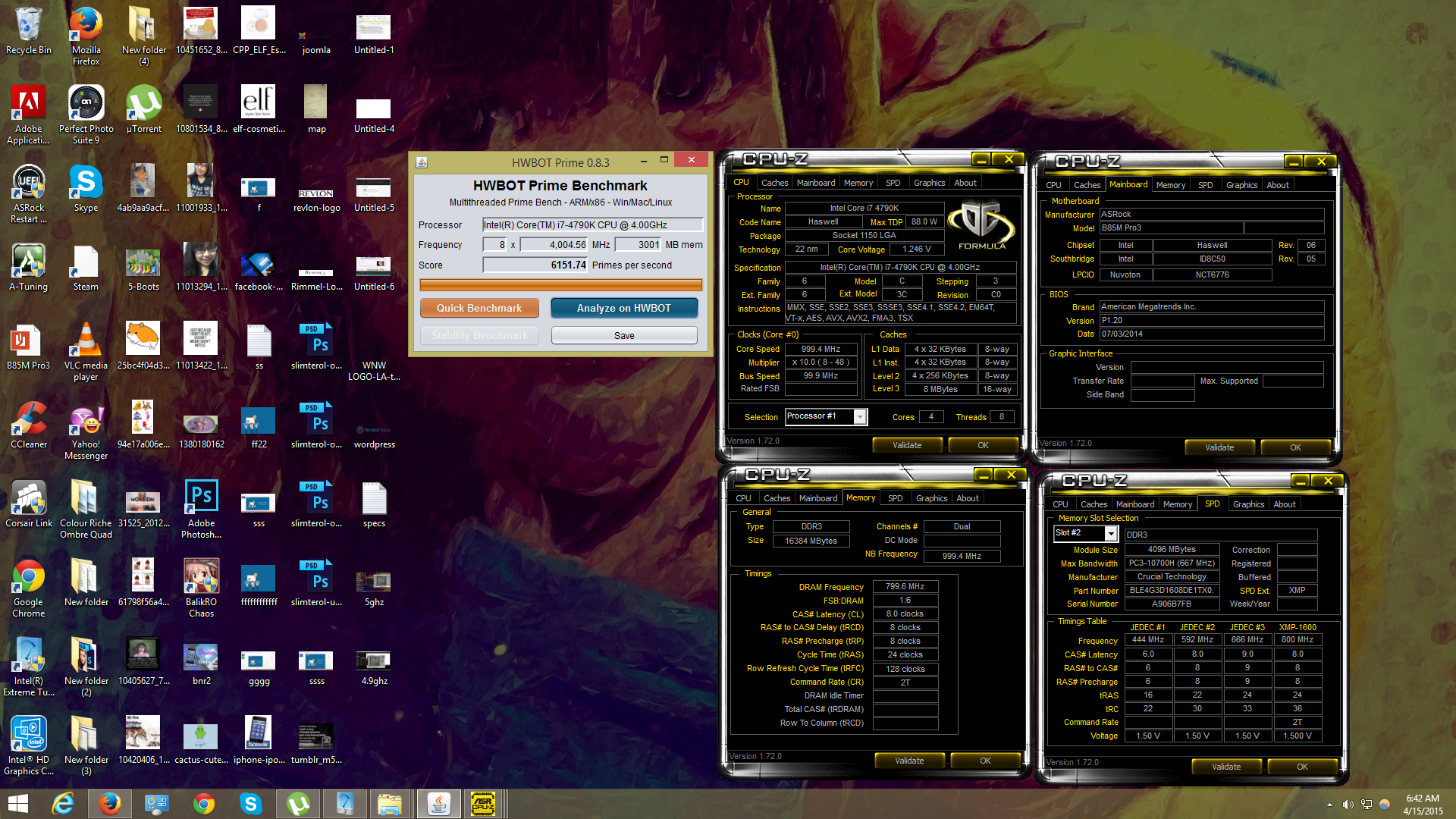Open Internet Explorer from taskbar
The width and height of the screenshot is (1456, 819).
pos(63,804)
